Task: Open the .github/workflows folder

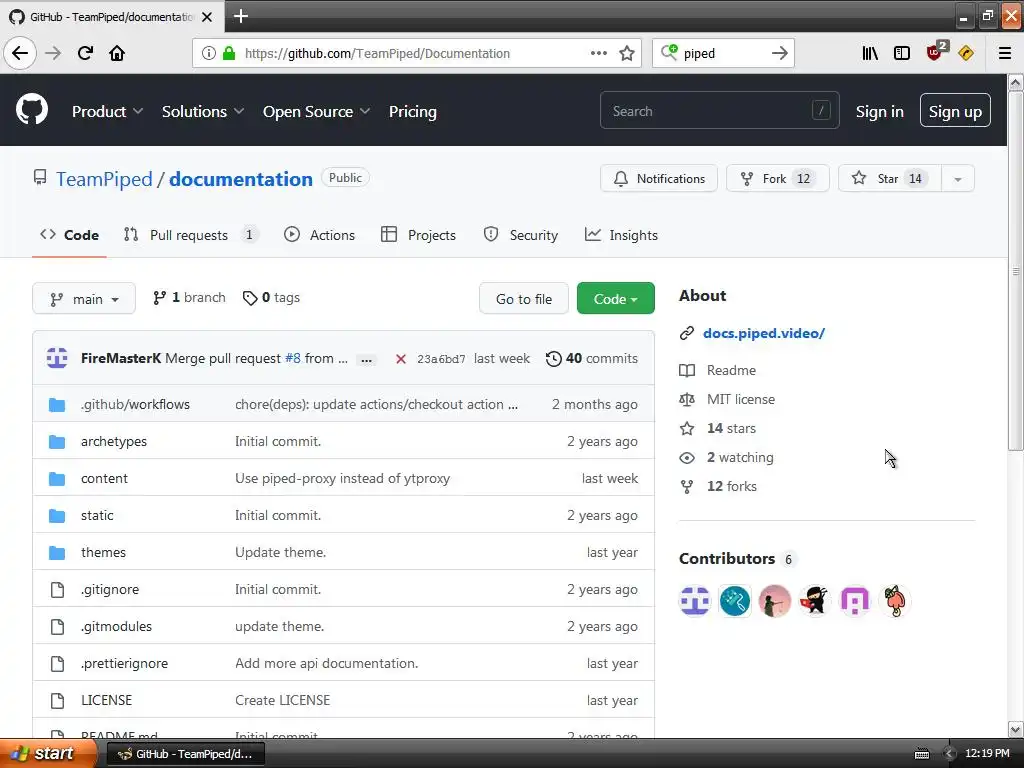Action: click(135, 405)
